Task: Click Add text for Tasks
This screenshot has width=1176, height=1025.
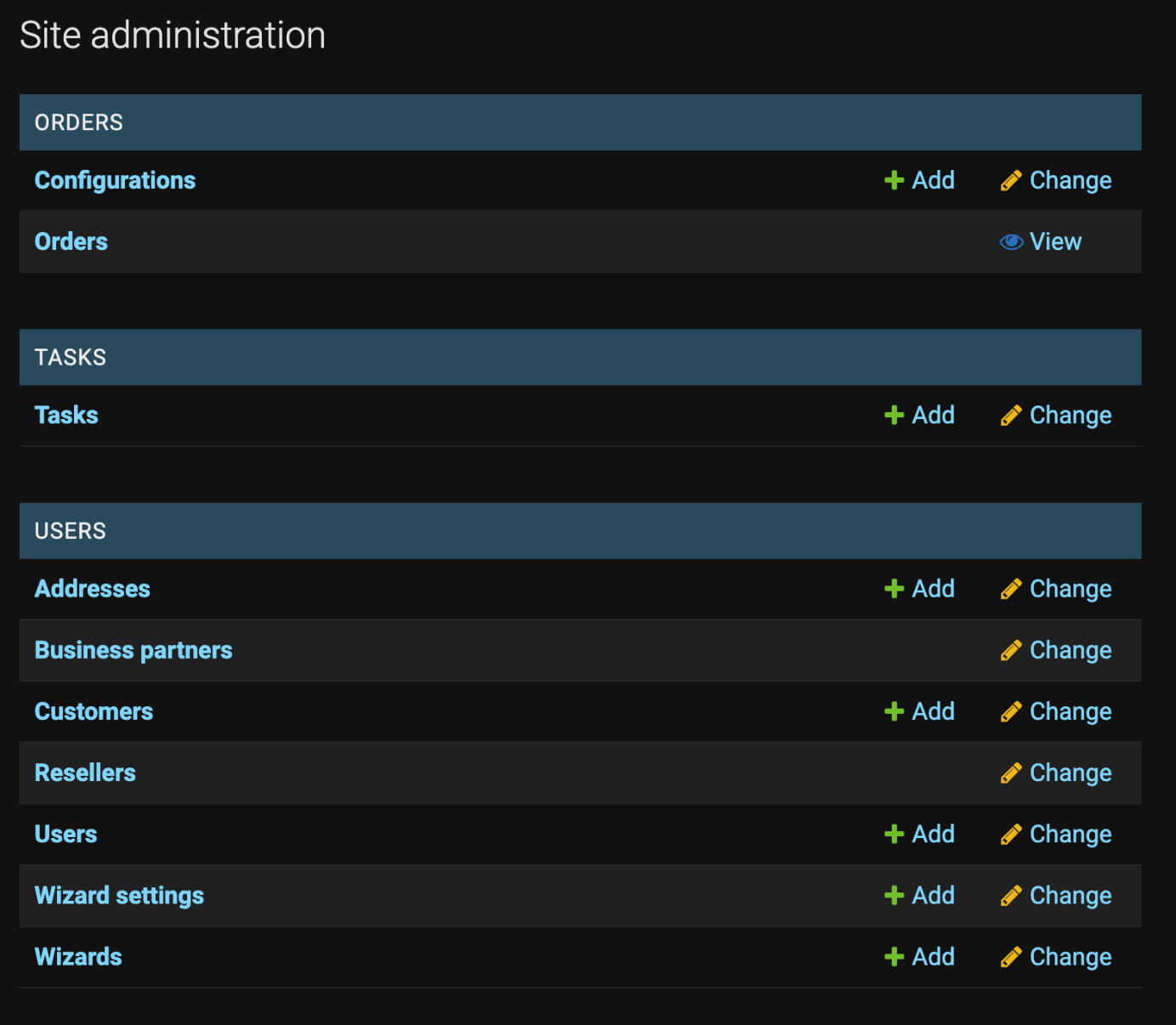Action: click(934, 415)
